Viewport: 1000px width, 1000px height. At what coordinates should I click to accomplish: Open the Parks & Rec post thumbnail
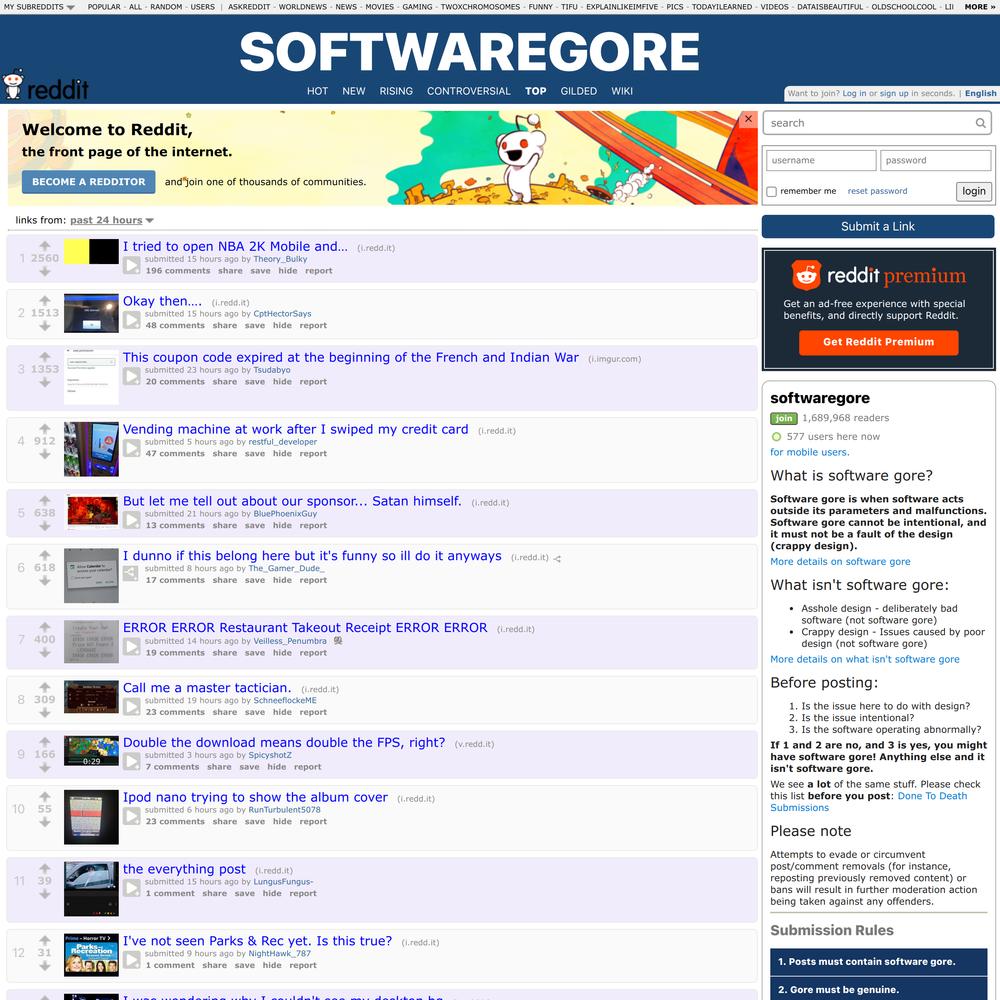click(91, 955)
